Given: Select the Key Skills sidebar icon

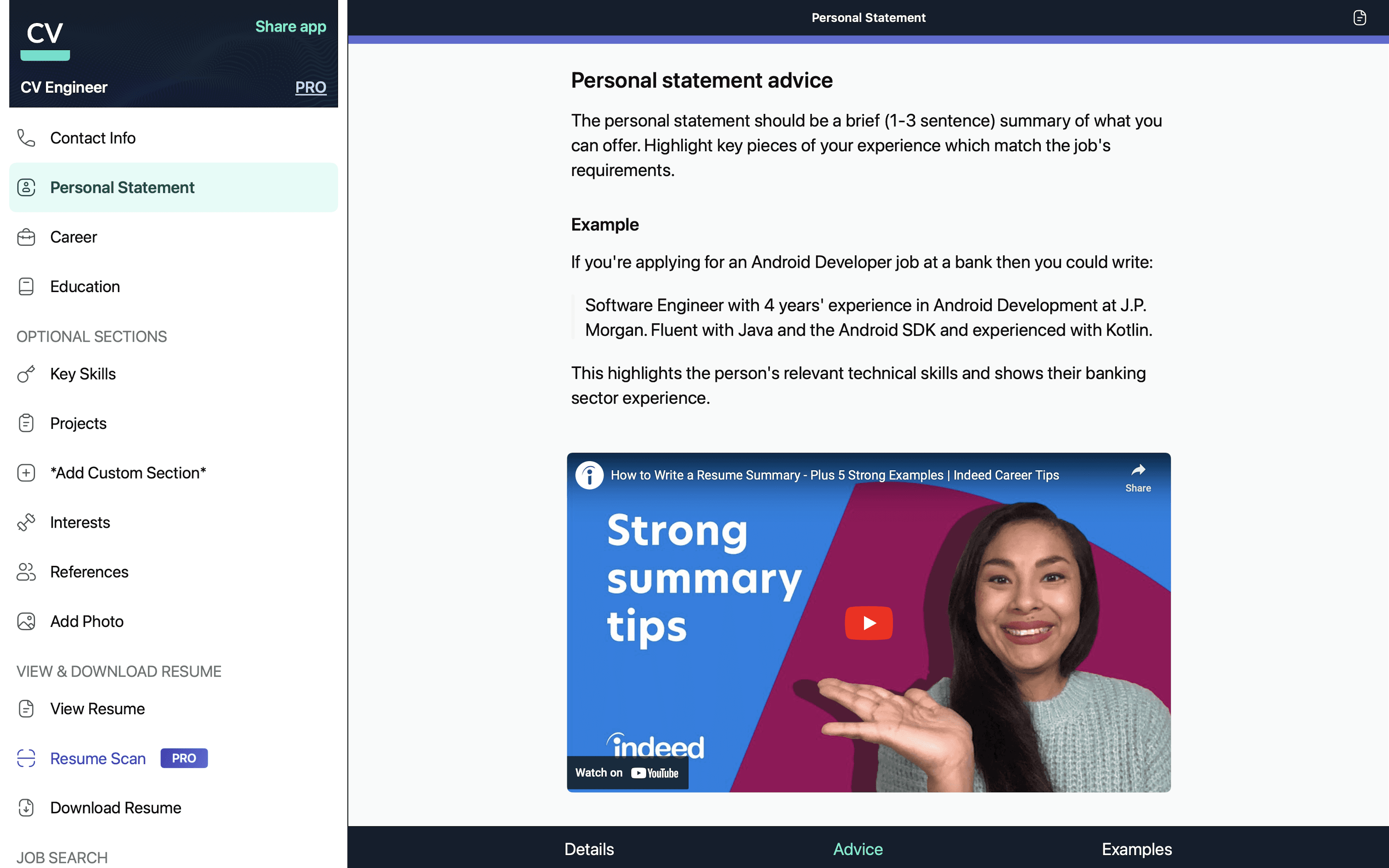Looking at the screenshot, I should (x=26, y=373).
